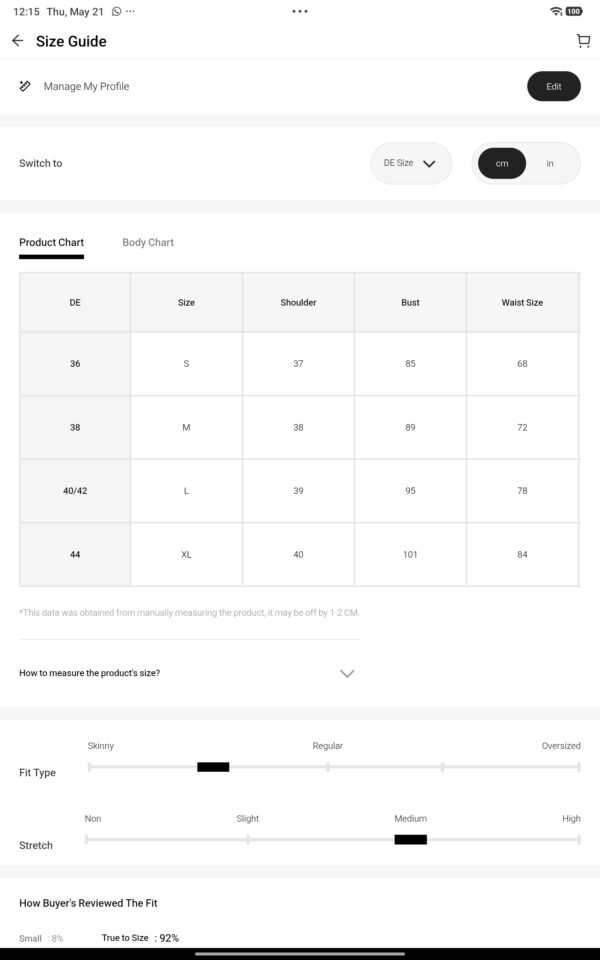Screen dimensions: 600x960
Task: Switch units to in
Action: point(550,163)
